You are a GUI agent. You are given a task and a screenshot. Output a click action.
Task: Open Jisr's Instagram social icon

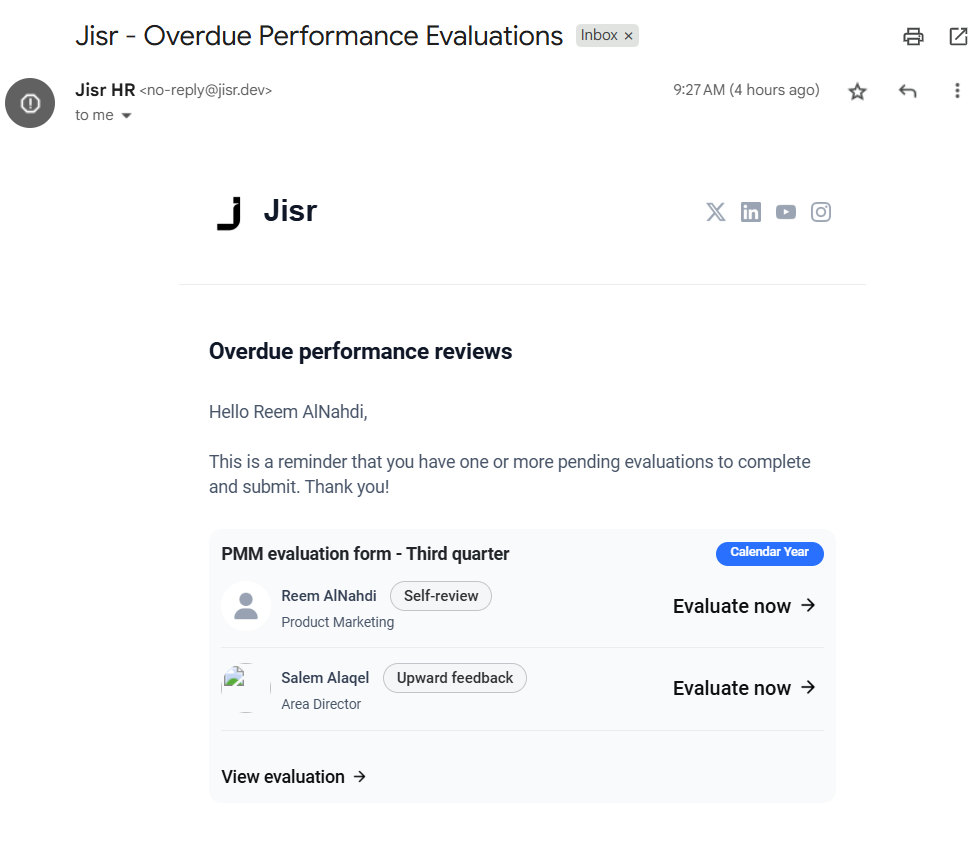coord(821,212)
